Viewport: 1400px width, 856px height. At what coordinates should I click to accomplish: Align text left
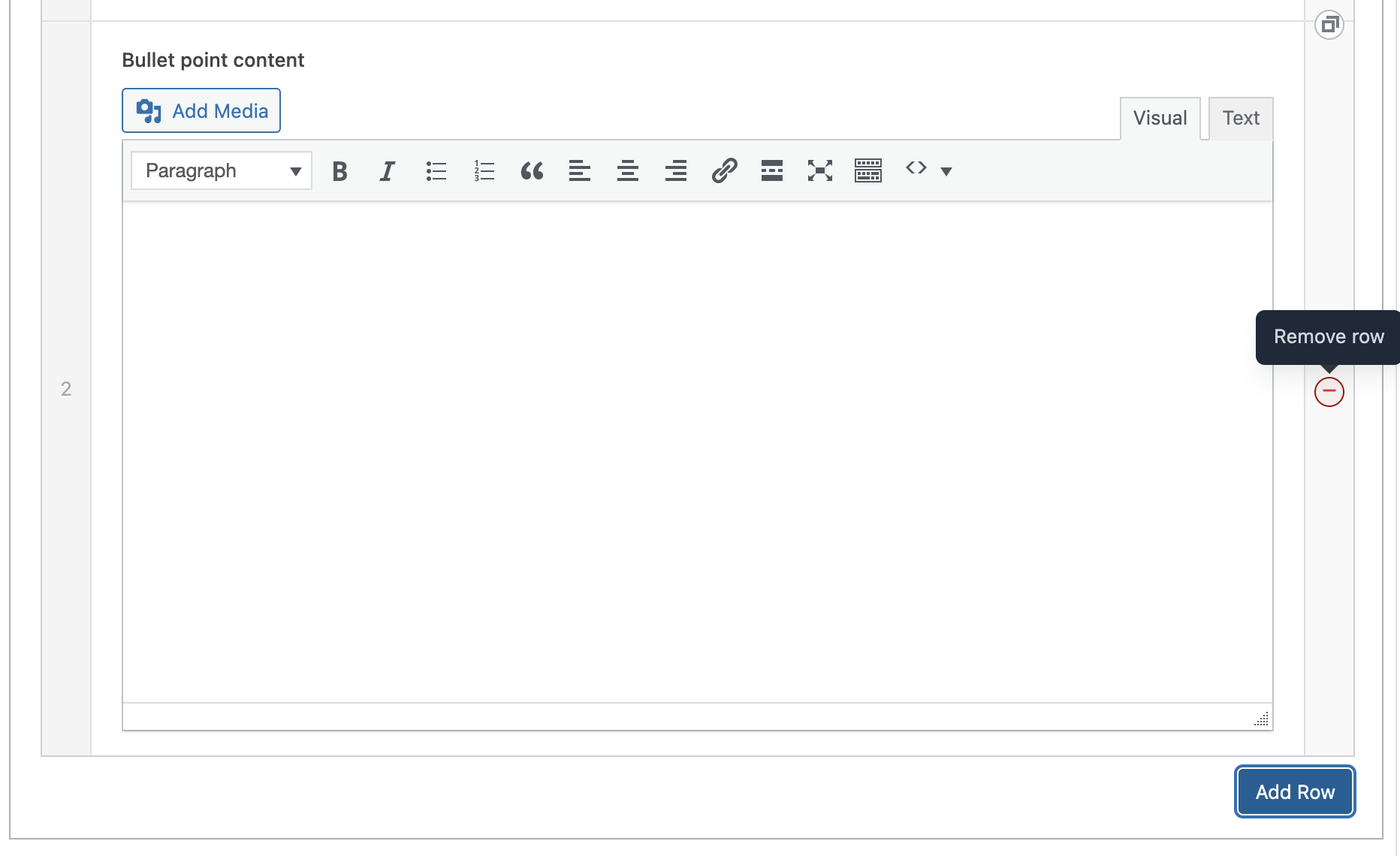pyautogui.click(x=580, y=171)
